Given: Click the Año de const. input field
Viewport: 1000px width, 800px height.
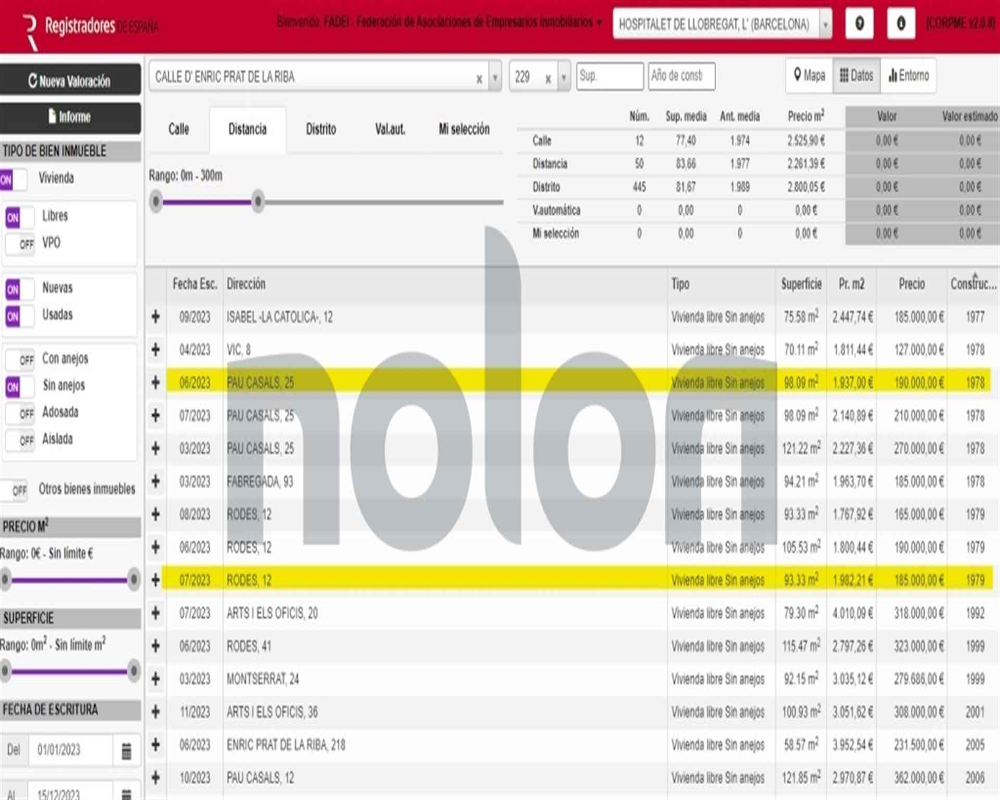Looking at the screenshot, I should [682, 77].
